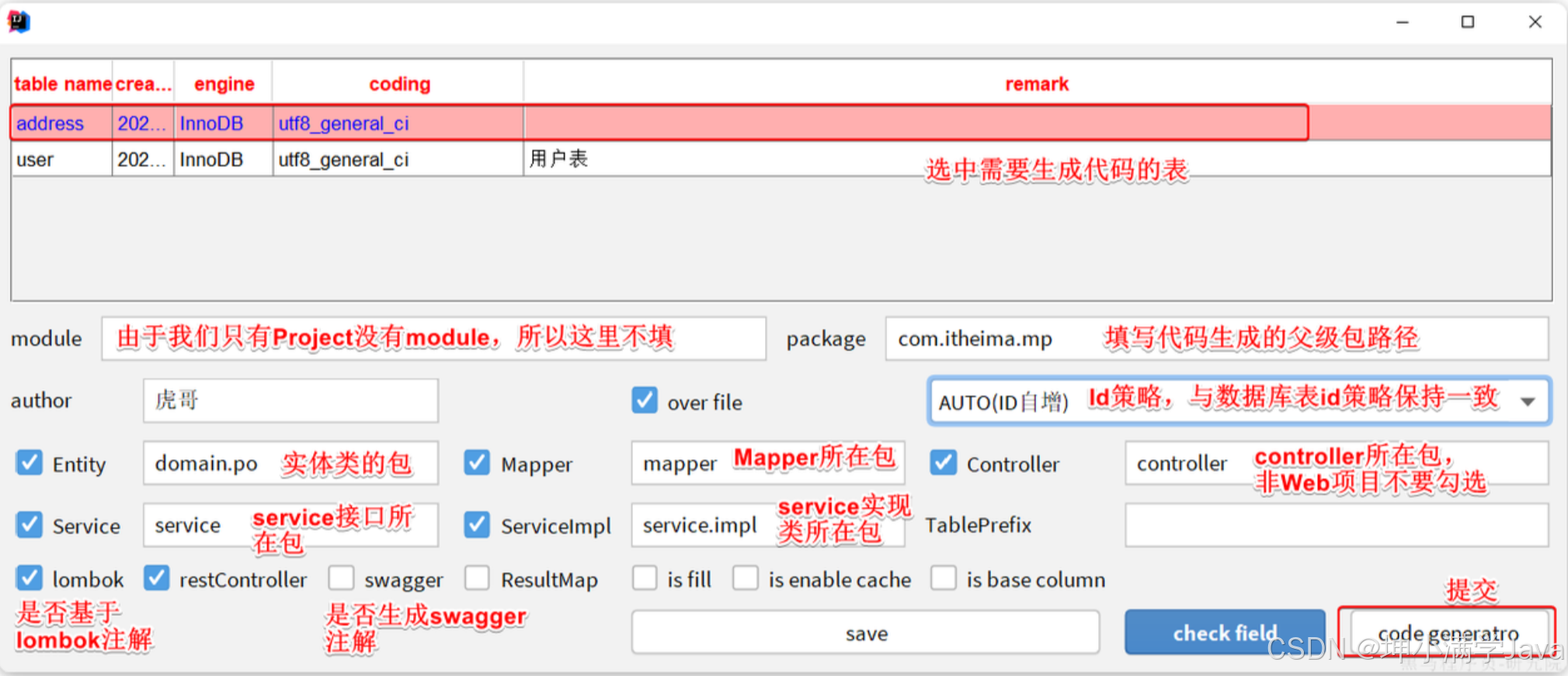Focus the service.impl package input field
The width and height of the screenshot is (1568, 676).
(x=768, y=524)
